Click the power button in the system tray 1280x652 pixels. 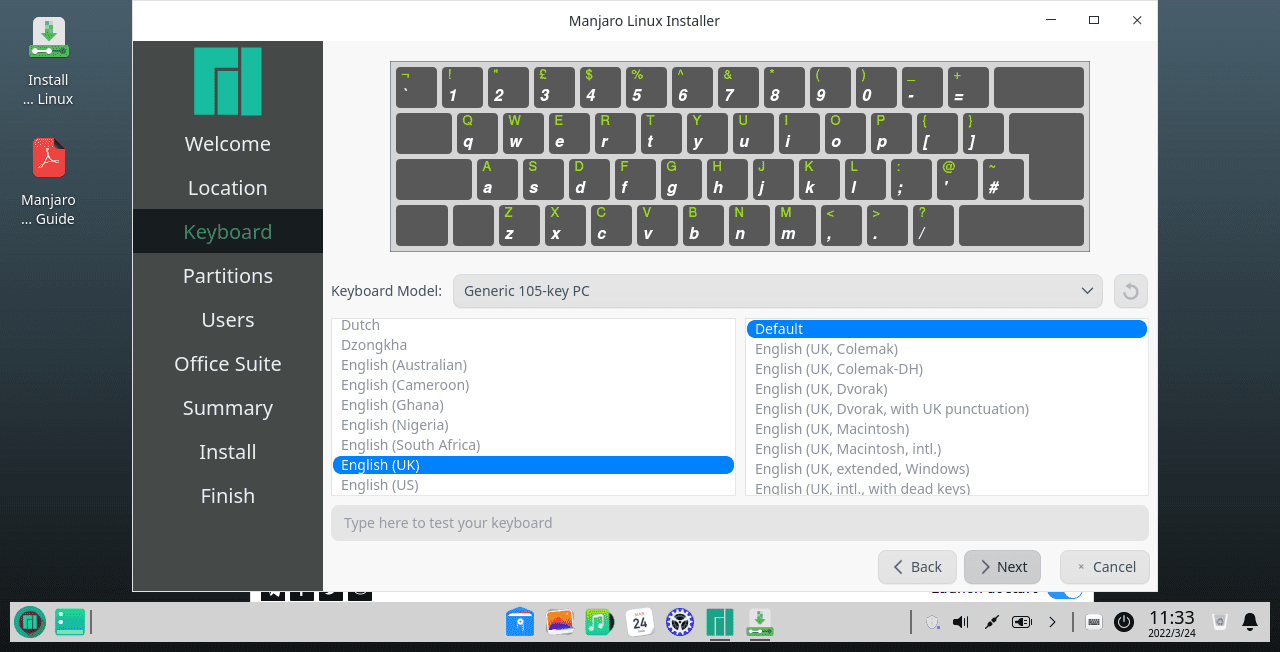click(x=1124, y=622)
